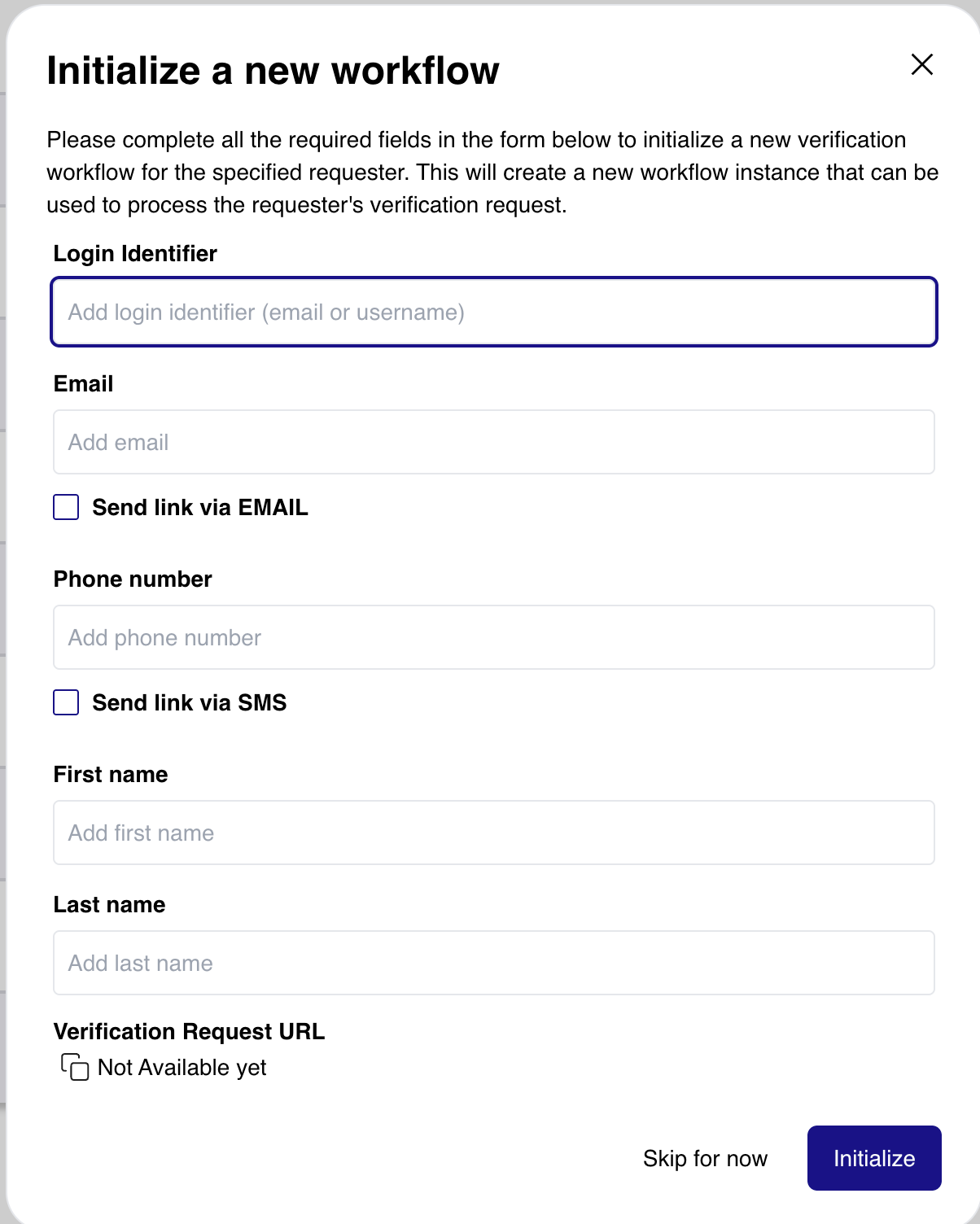The height and width of the screenshot is (1224, 980).
Task: Click the Send link via SMS label text
Action: tap(190, 702)
